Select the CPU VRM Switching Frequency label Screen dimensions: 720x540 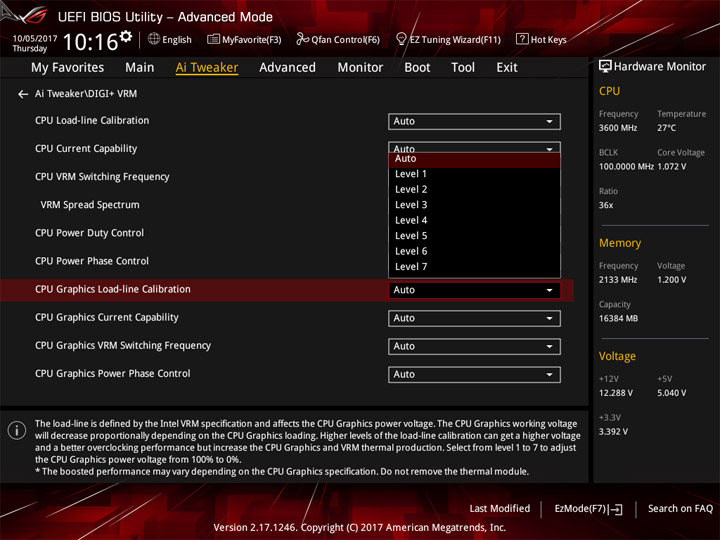pyautogui.click(x=102, y=177)
